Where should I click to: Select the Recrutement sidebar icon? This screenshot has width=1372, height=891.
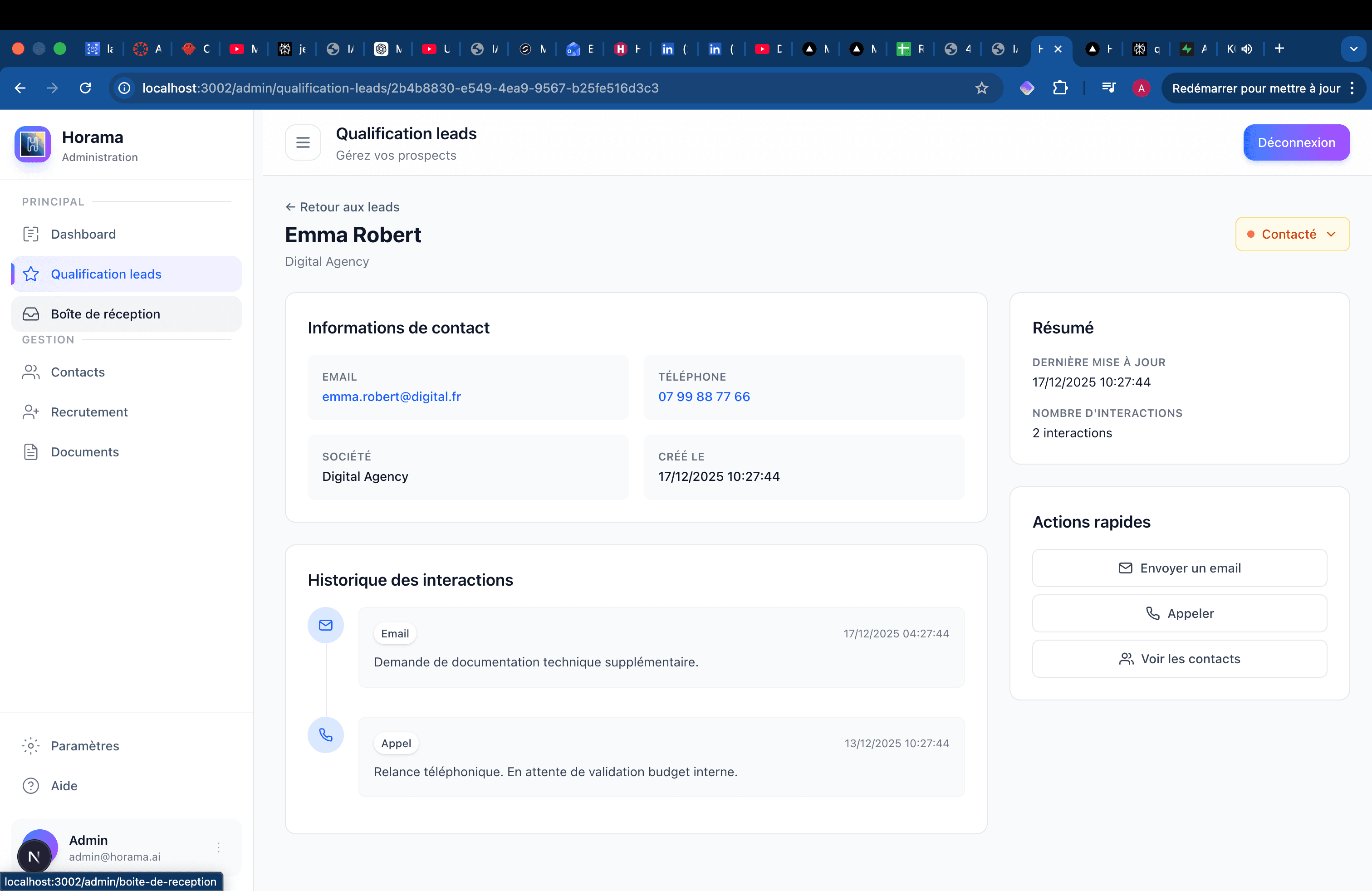pos(30,411)
